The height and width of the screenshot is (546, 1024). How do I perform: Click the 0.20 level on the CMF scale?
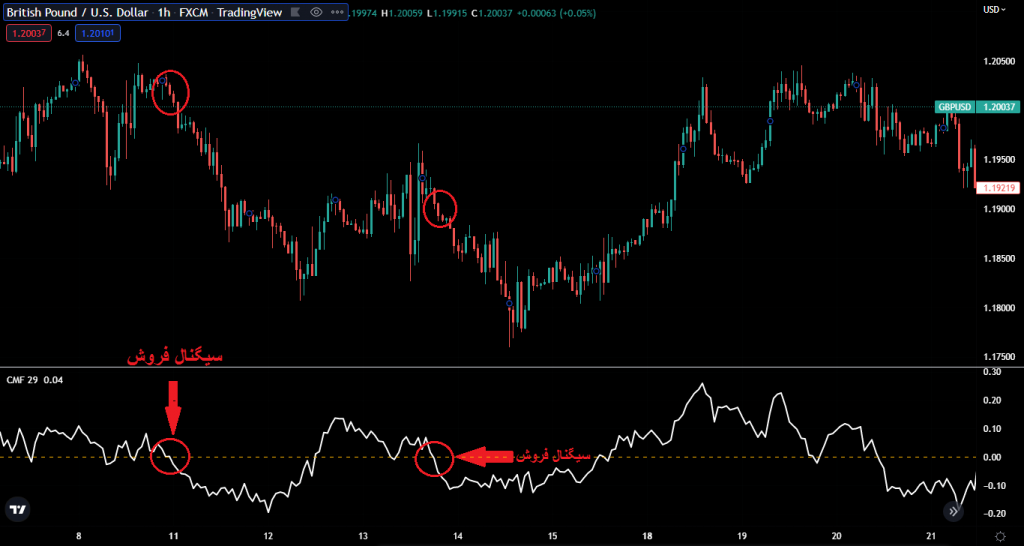[x=993, y=400]
